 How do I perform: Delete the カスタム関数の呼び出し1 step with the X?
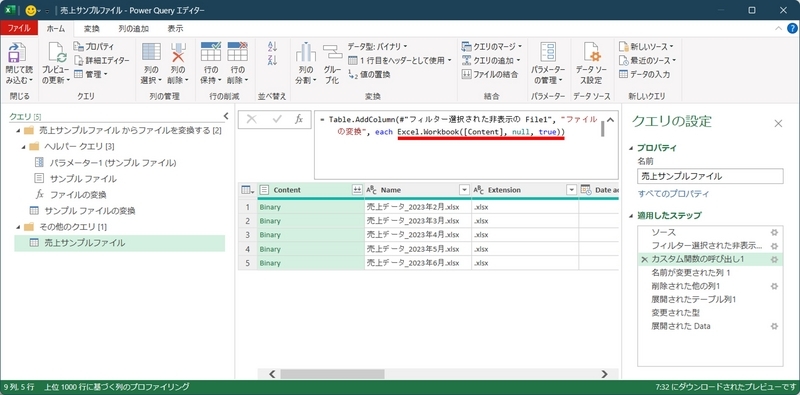pyautogui.click(x=644, y=259)
